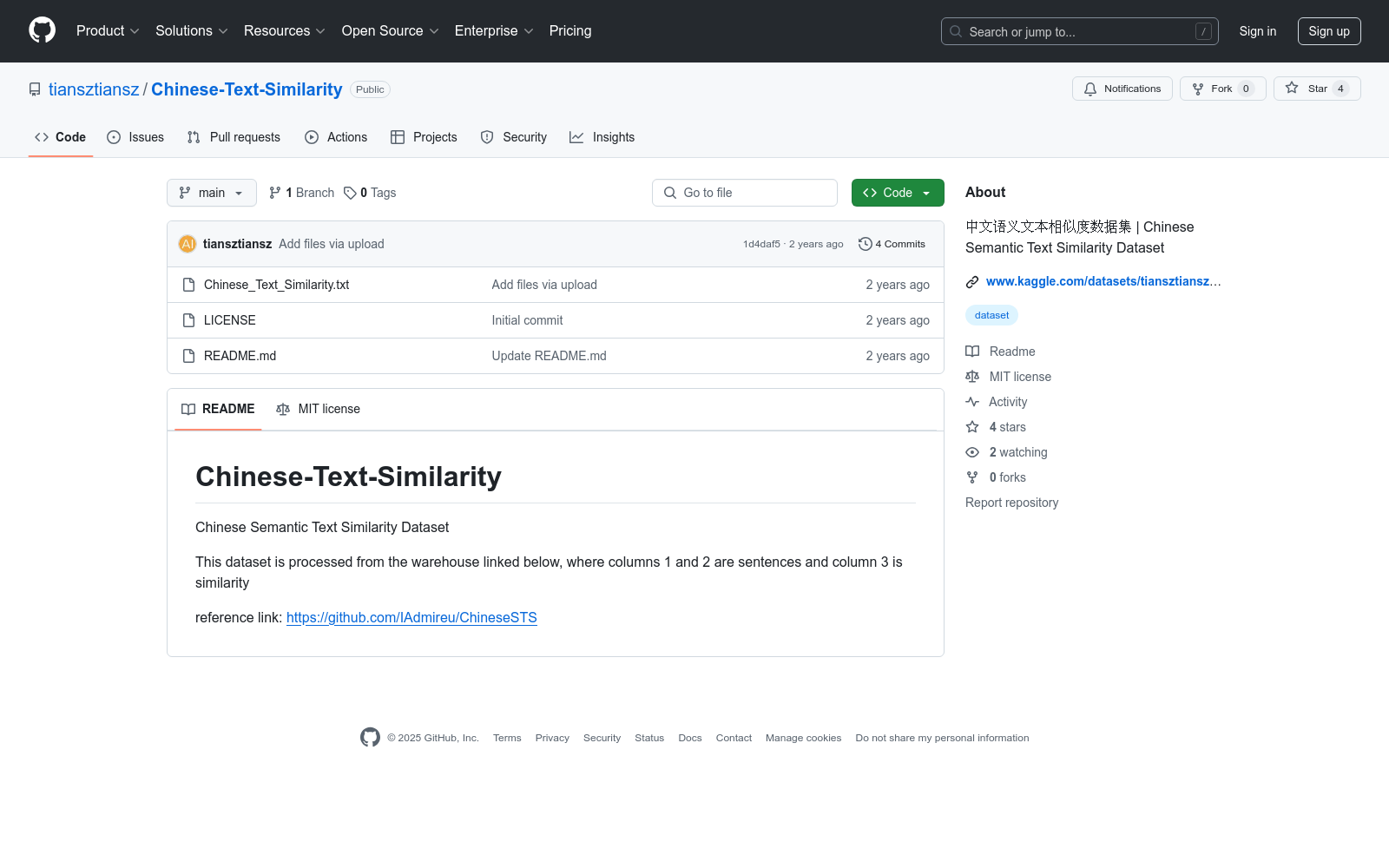The height and width of the screenshot is (868, 1389).
Task: Click 'Initial commit' message
Action: tap(528, 320)
